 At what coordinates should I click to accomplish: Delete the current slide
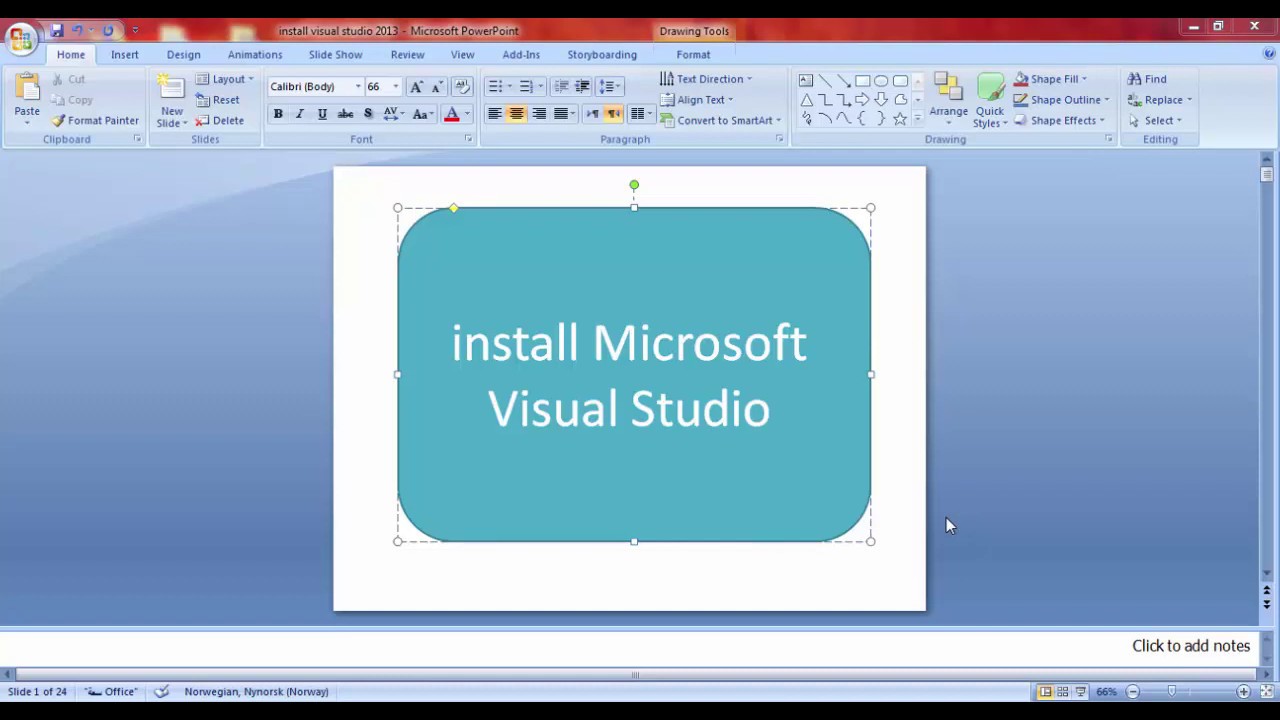[x=220, y=120]
